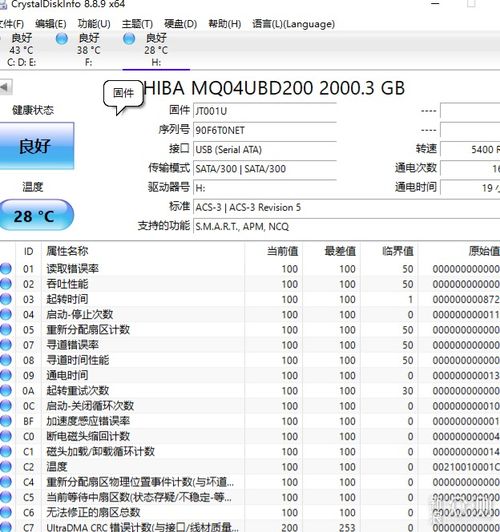Screen dimensions: 500x532
Task: Click status icon of row 04 启动-停止次数
Action: [x=5, y=315]
